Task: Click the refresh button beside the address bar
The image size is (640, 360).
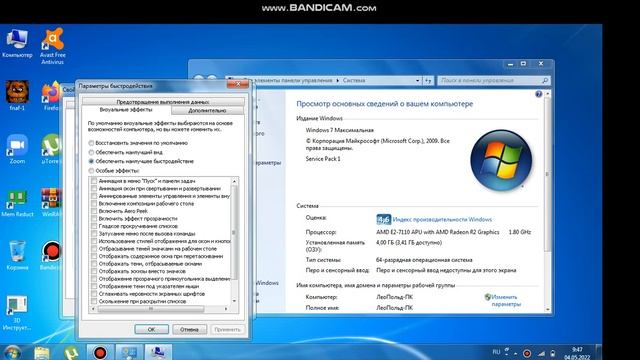Action: click(428, 80)
